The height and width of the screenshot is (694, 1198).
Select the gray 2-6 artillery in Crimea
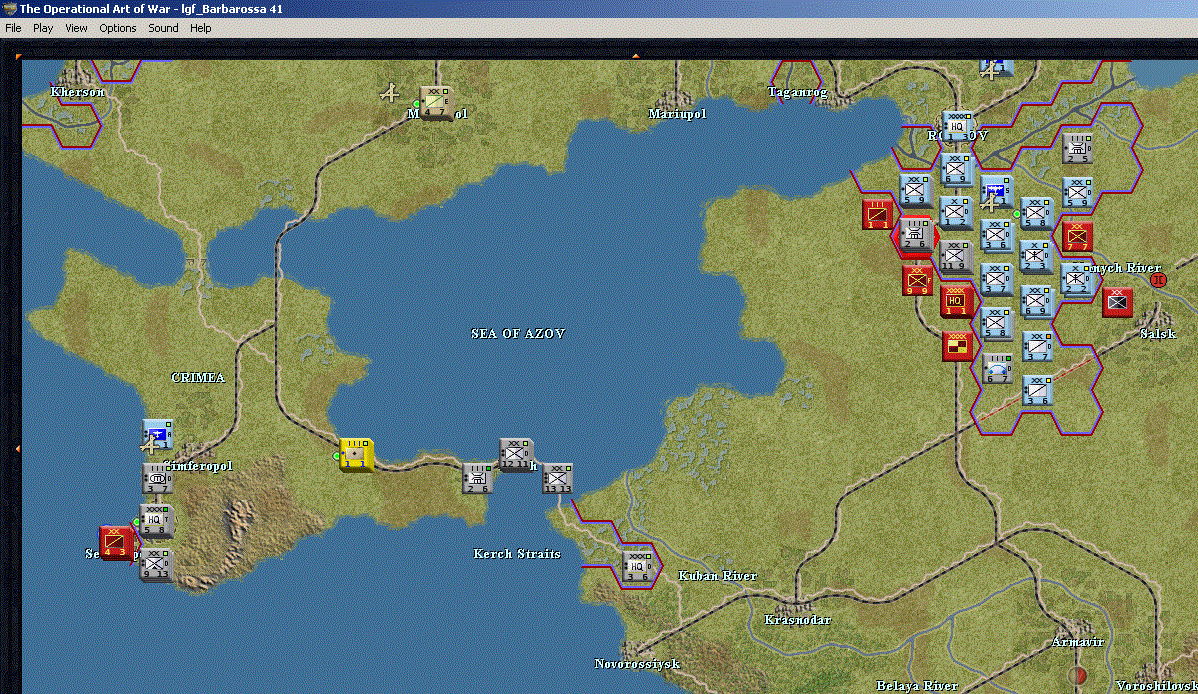477,478
